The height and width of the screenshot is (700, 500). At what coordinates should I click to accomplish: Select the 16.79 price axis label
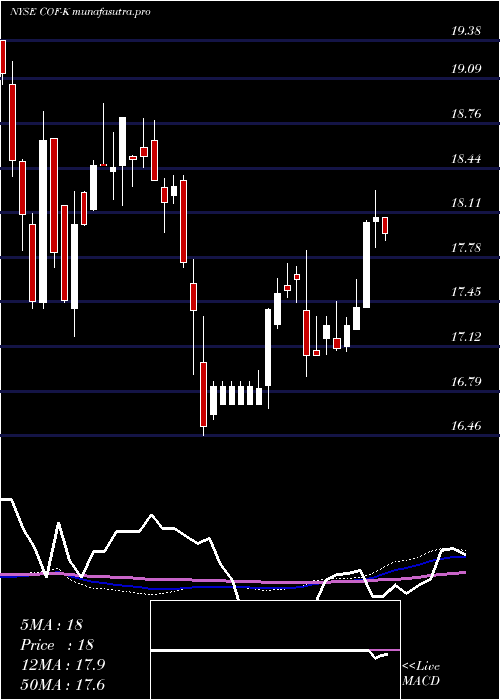coord(466,381)
